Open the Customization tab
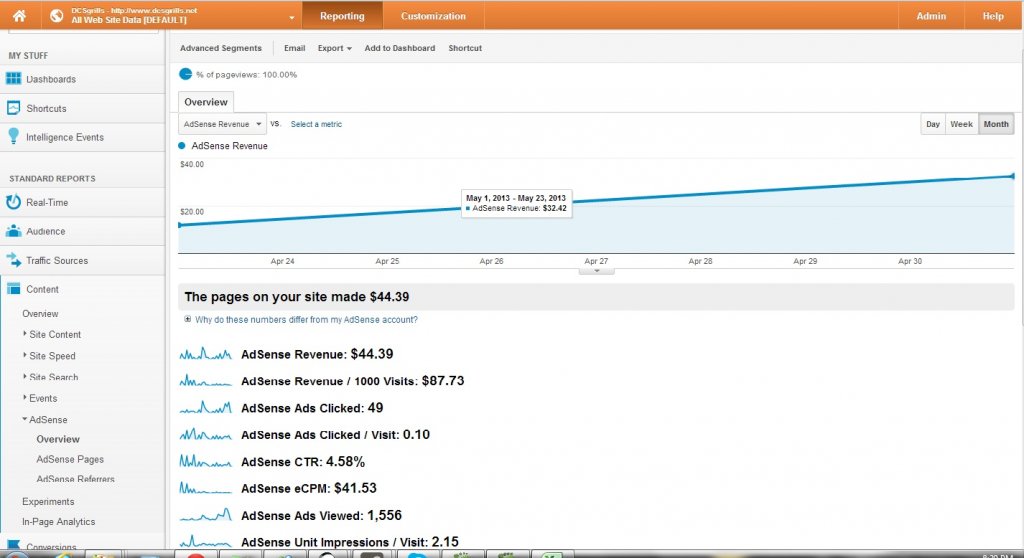Viewport: 1024px width, 558px height. pos(433,16)
